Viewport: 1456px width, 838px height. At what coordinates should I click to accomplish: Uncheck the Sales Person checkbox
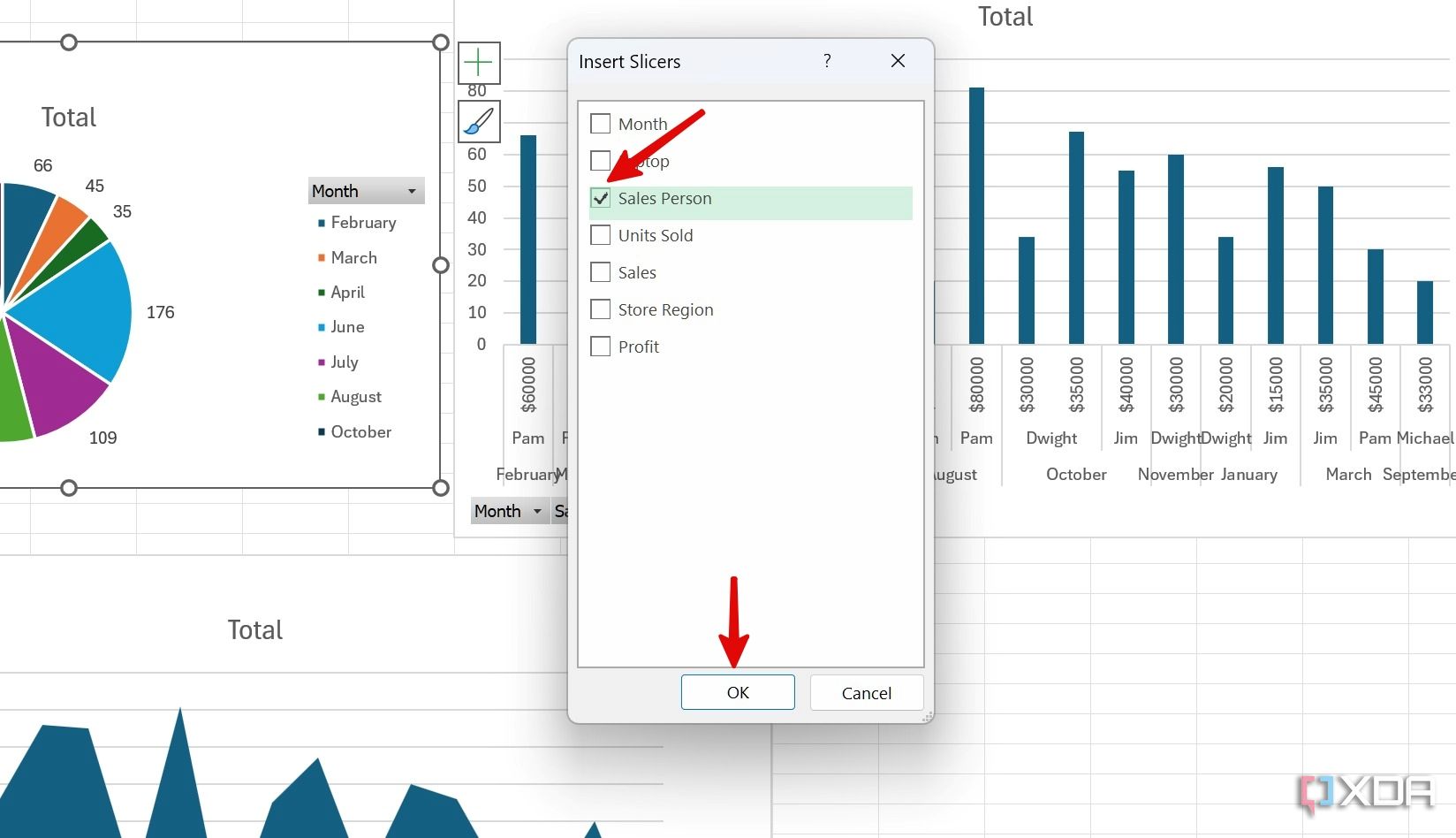601,198
